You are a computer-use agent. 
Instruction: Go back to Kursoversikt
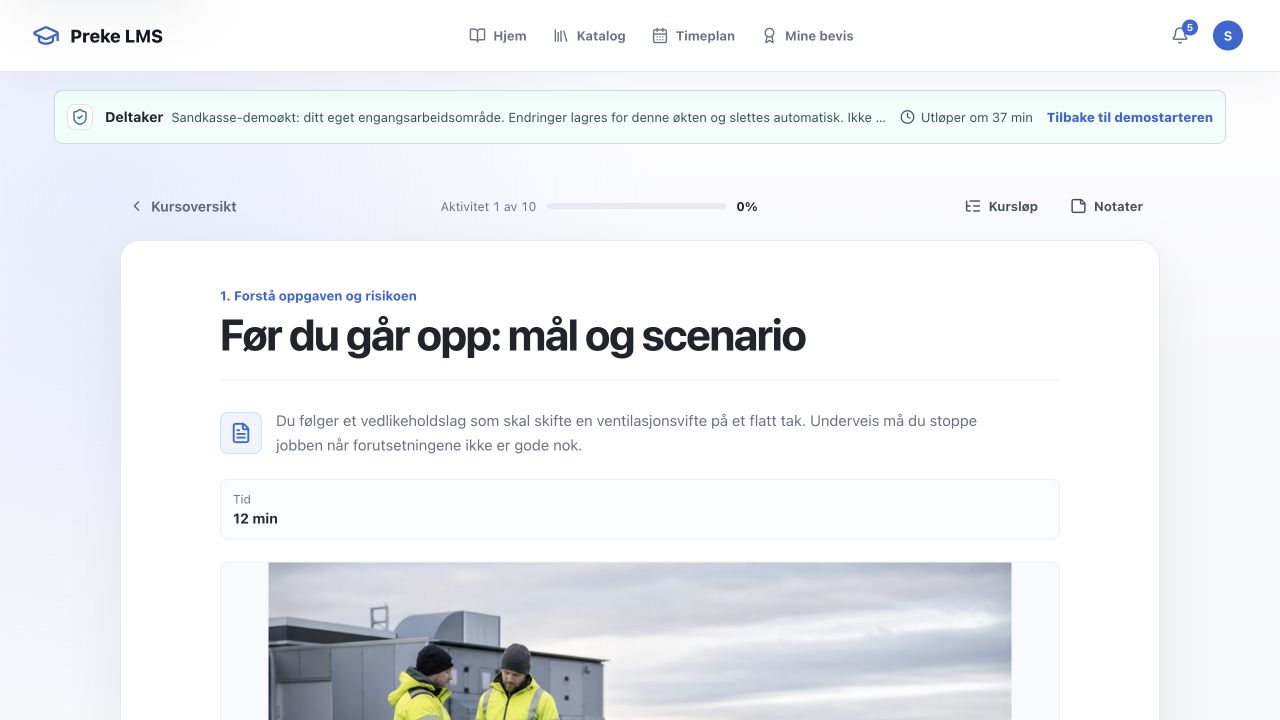pos(184,206)
